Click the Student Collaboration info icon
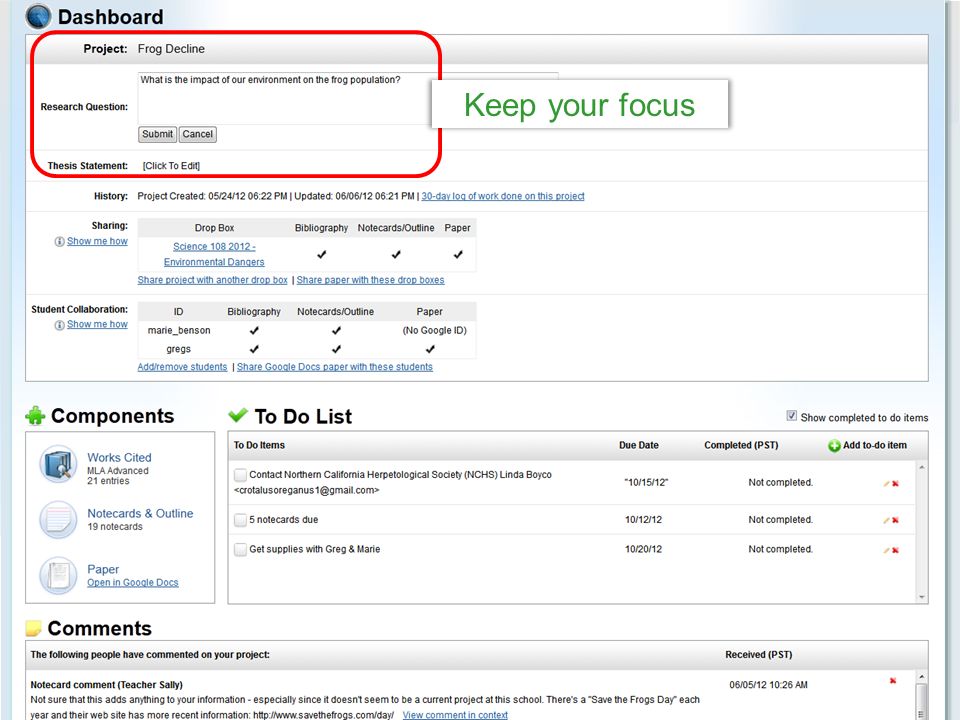 pyautogui.click(x=59, y=325)
